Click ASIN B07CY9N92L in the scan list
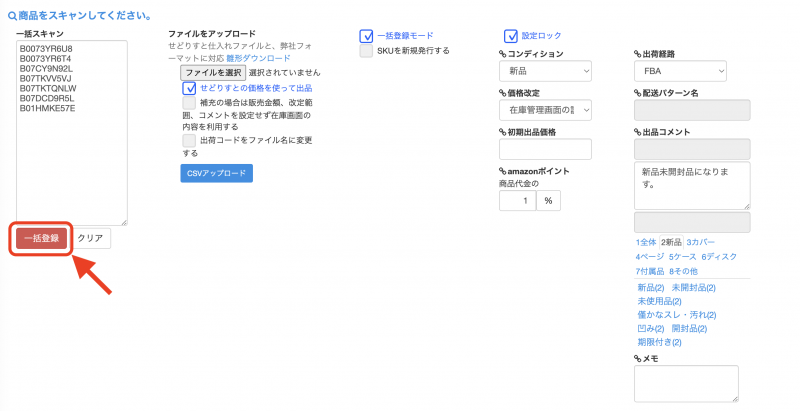Image resolution: width=800 pixels, height=411 pixels. pyautogui.click(x=46, y=69)
